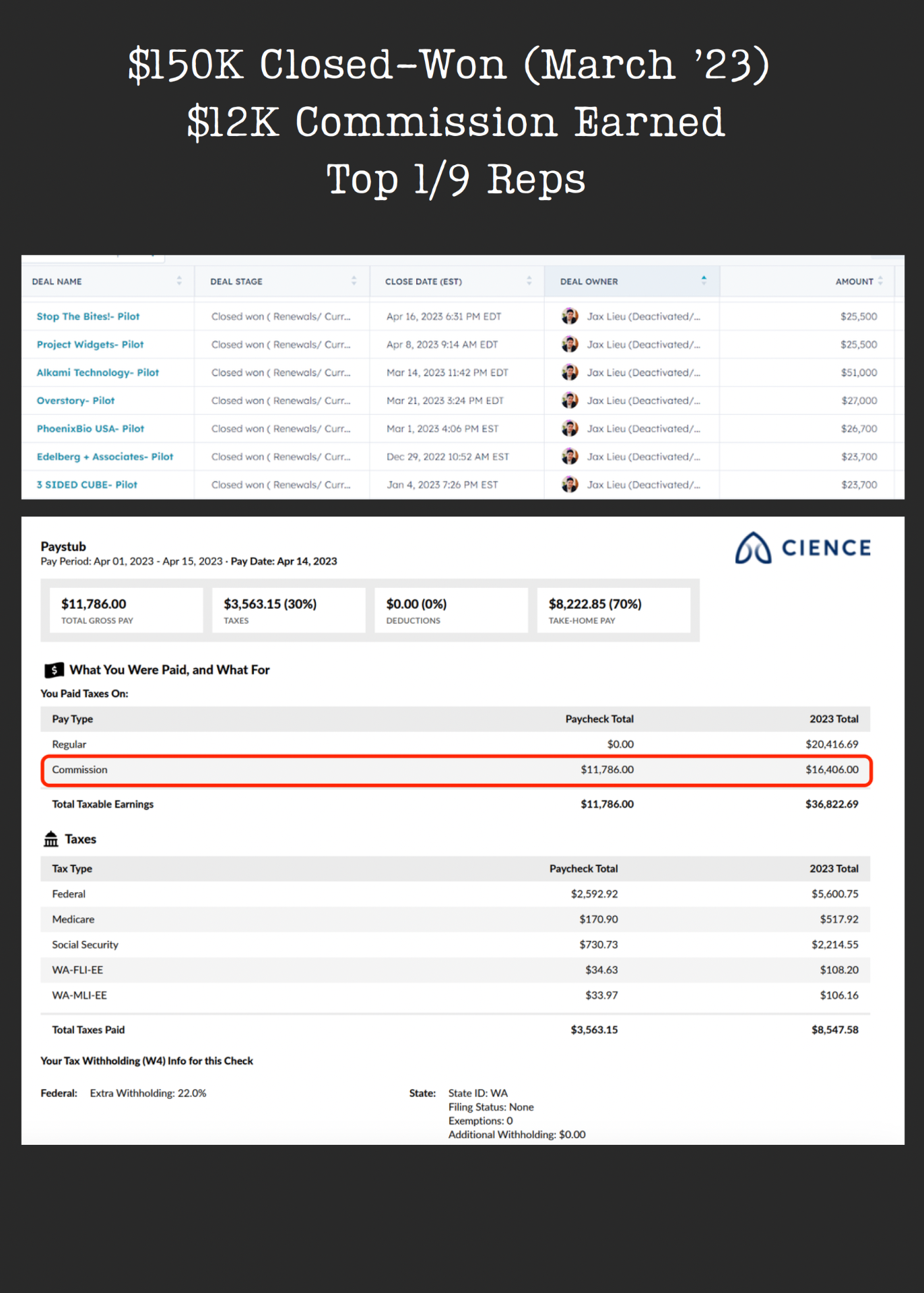Select owner avatar in 3 SIDED CUBE row
This screenshot has width=924, height=1293.
570,484
